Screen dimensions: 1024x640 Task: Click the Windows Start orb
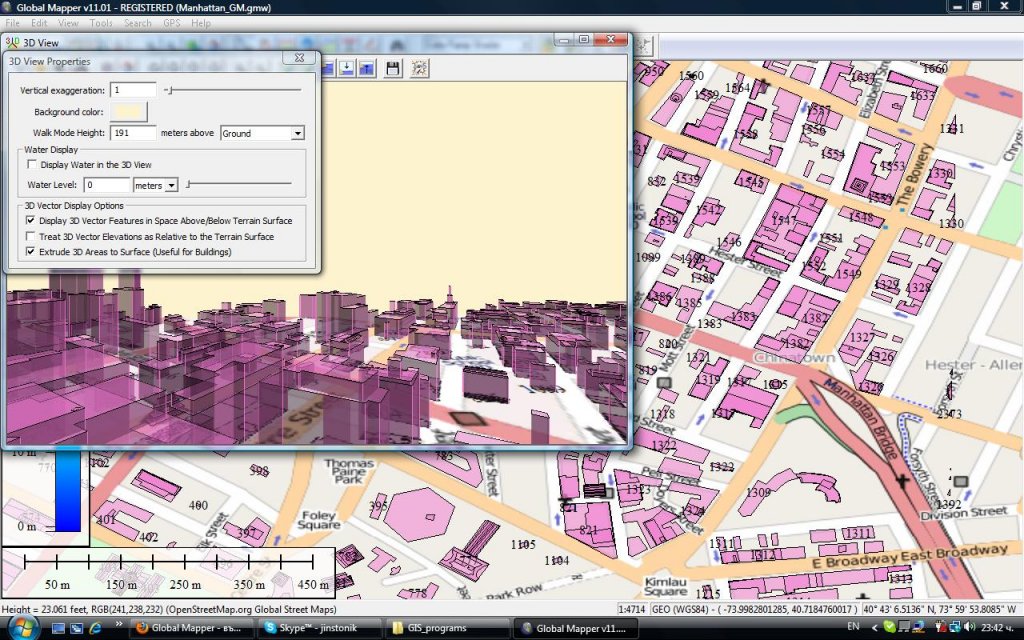coord(24,628)
